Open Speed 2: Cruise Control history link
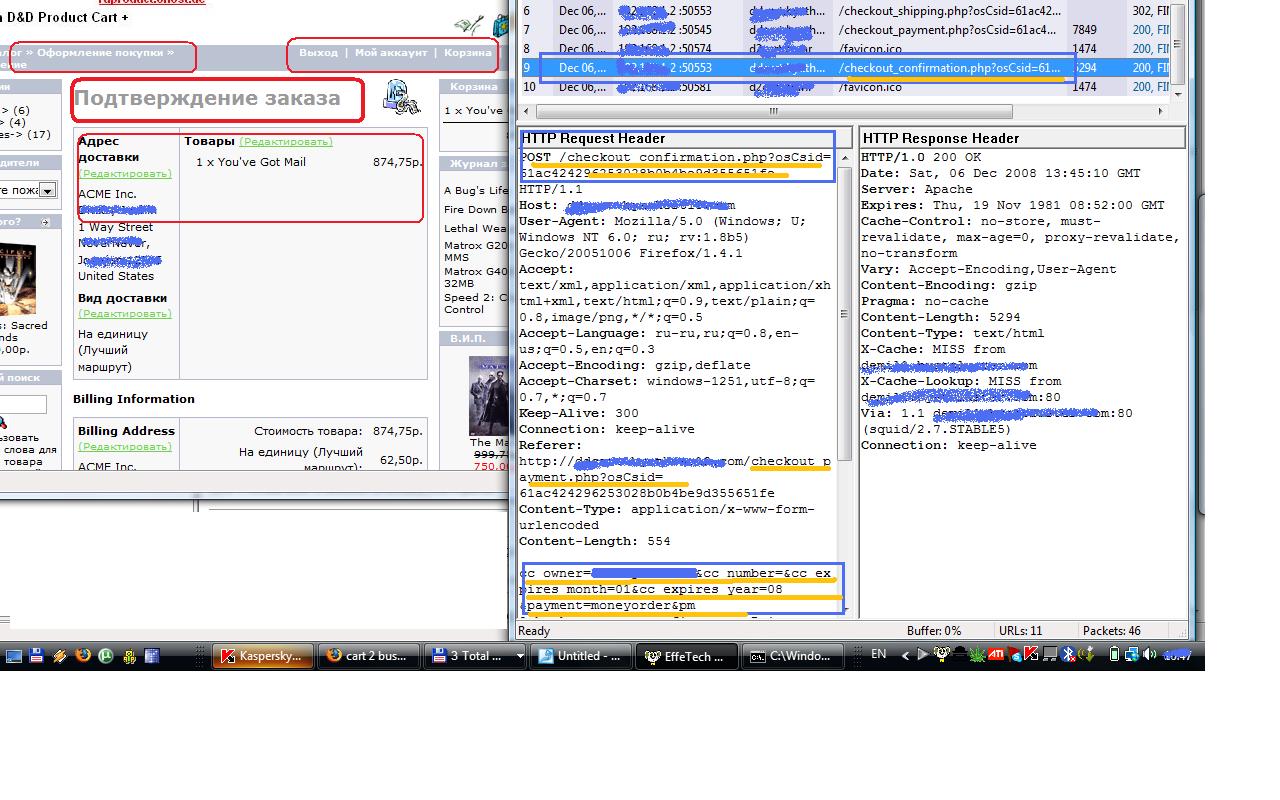 click(x=476, y=303)
